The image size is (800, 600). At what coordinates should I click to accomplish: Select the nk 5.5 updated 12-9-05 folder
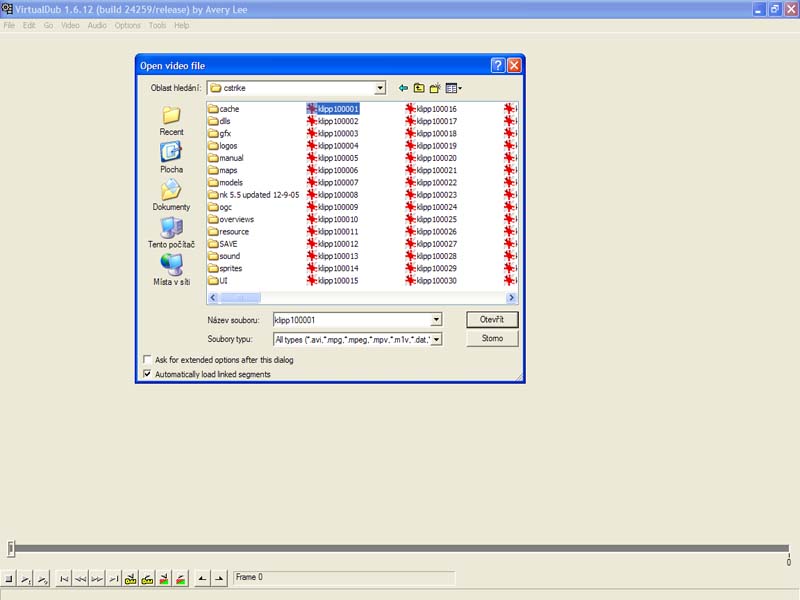tap(254, 194)
